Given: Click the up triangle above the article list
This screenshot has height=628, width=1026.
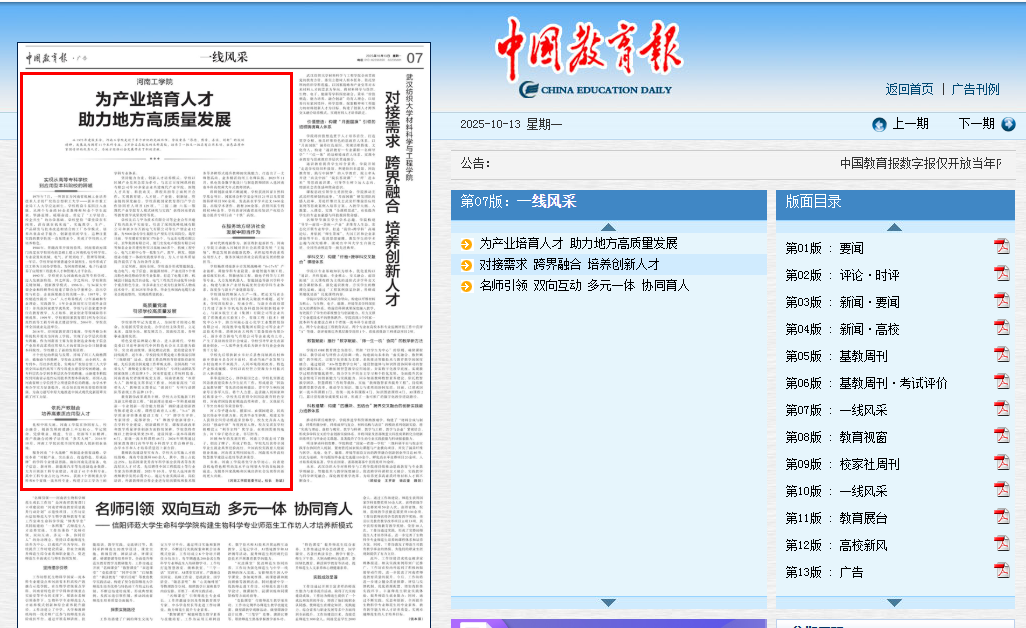Looking at the screenshot, I should tap(608, 226).
